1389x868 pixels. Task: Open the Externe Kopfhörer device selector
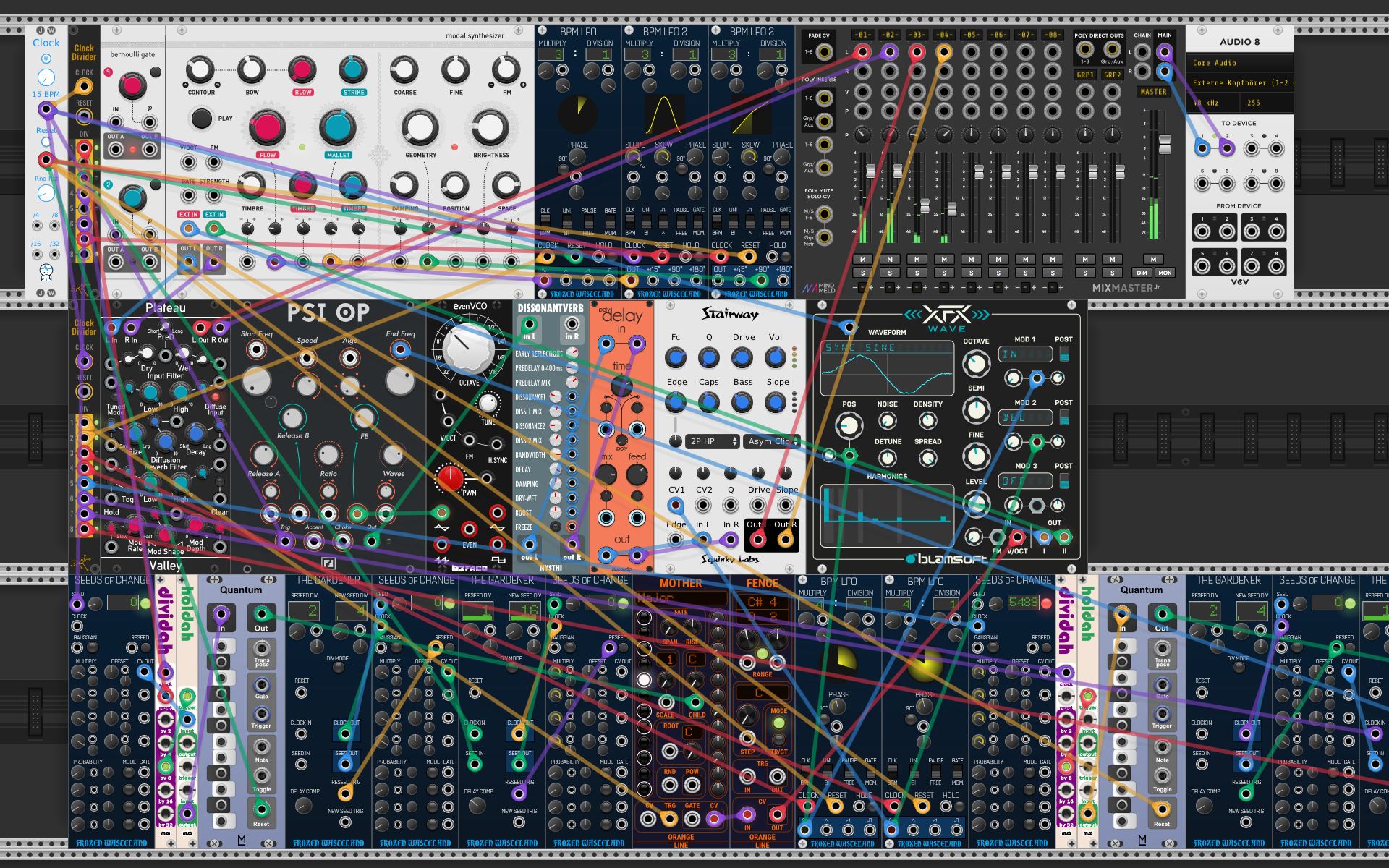[1239, 82]
